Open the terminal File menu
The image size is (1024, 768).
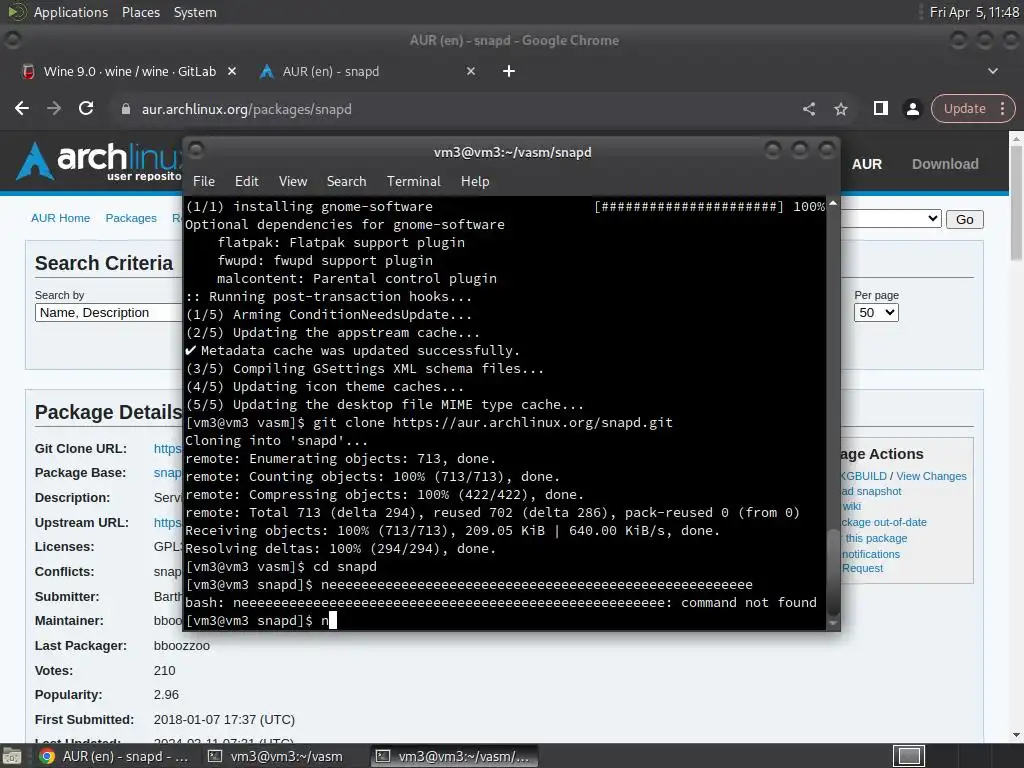(204, 181)
